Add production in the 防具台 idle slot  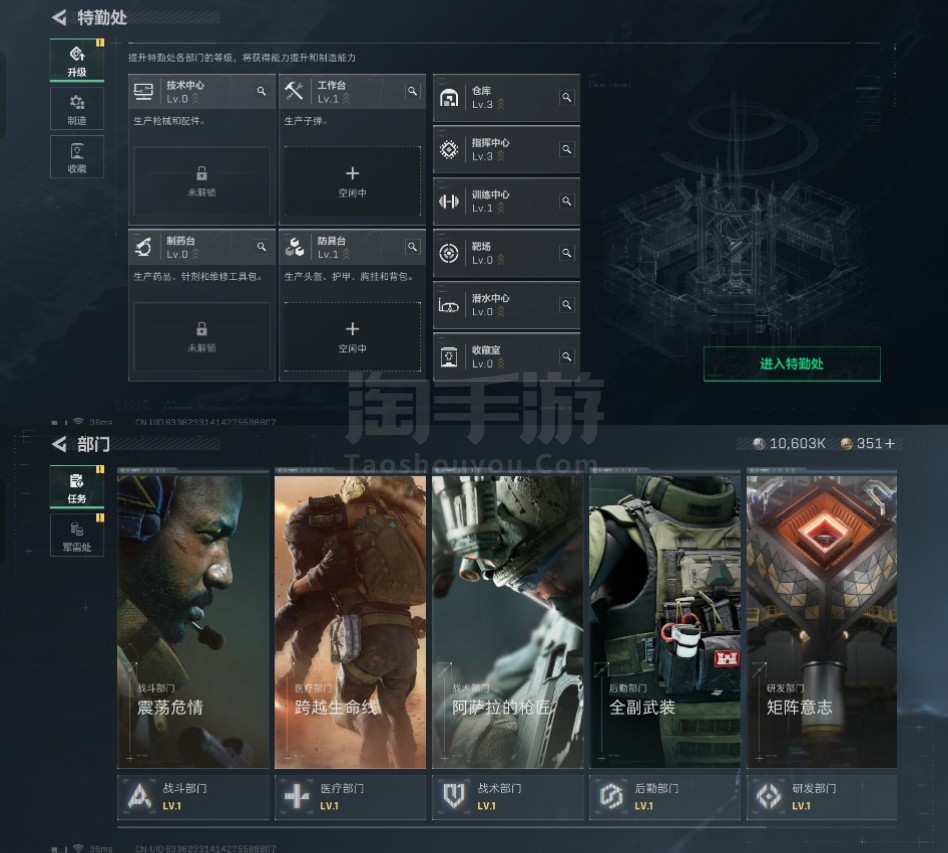tap(352, 336)
